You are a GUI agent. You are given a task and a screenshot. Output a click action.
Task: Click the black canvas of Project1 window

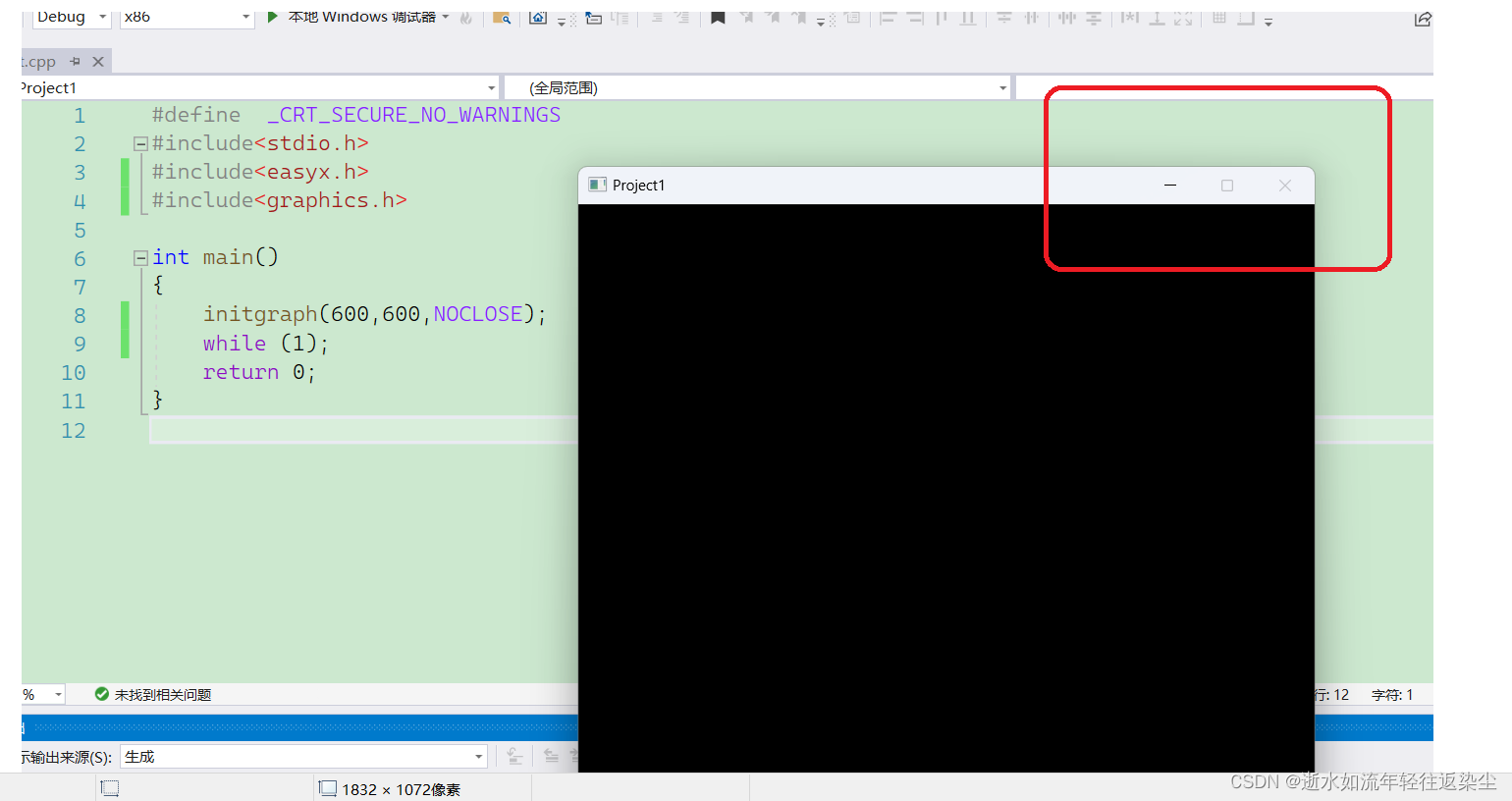pos(946,488)
